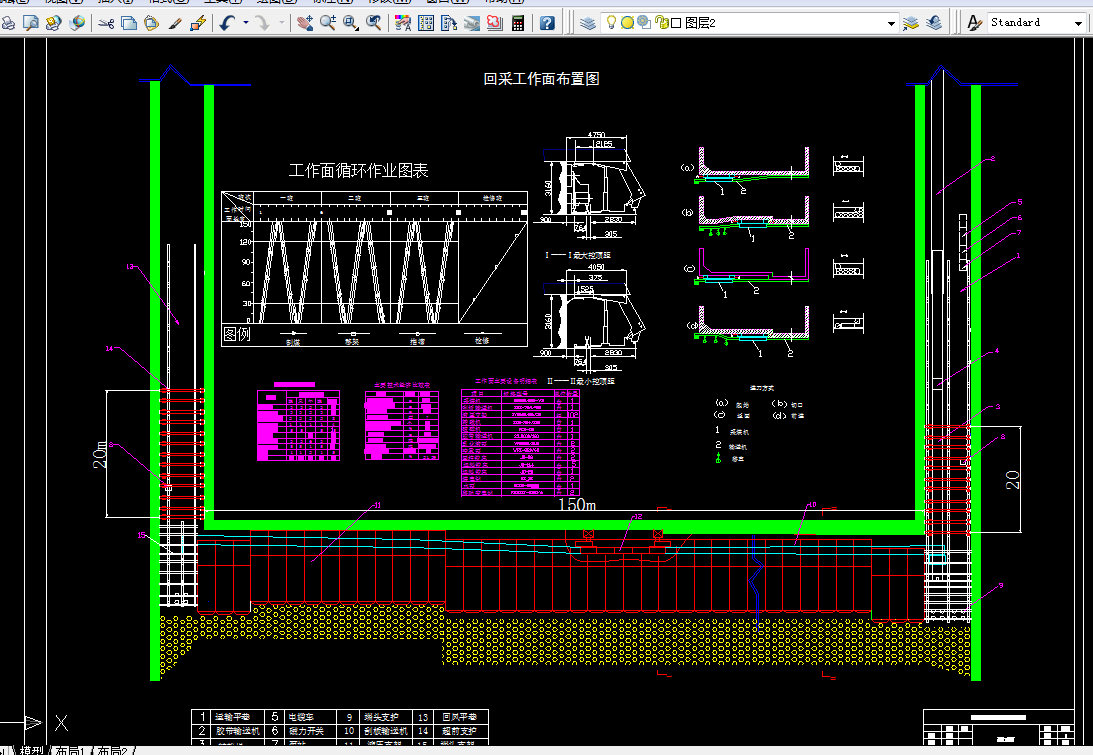1093x755 pixels.
Task: Switch to the 布局2 layout tab
Action: point(112,751)
